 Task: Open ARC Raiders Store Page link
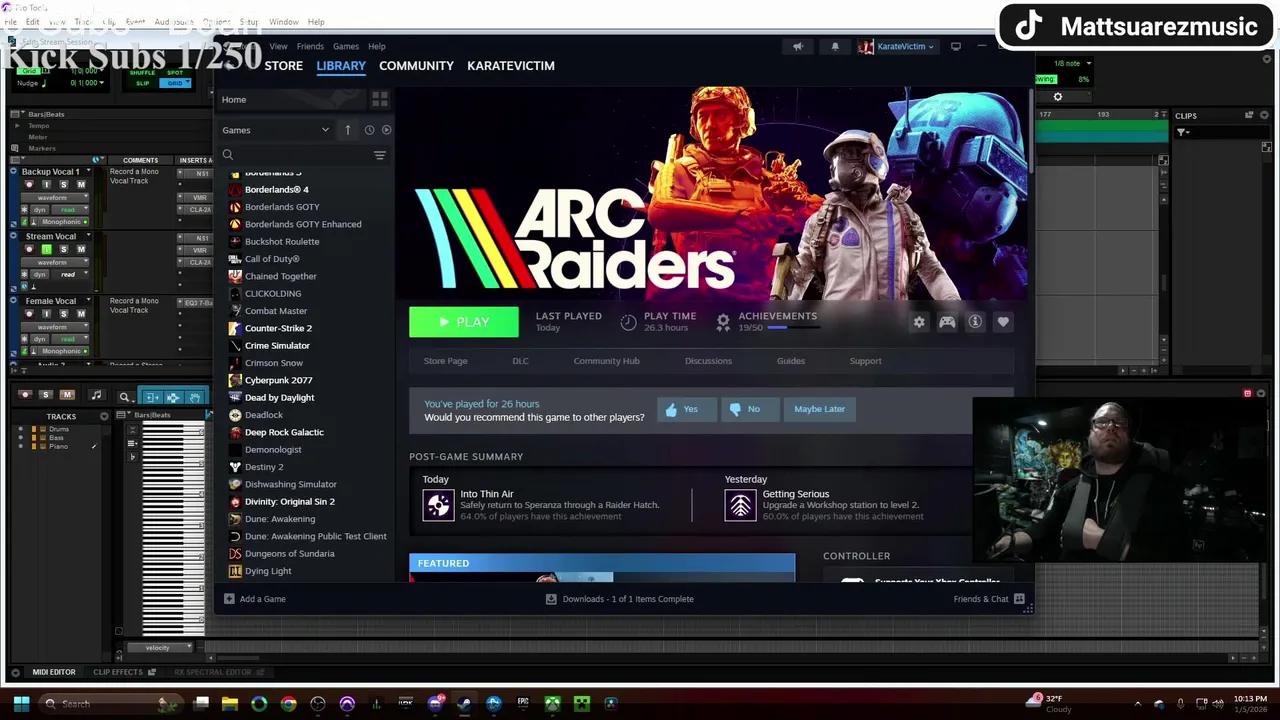445,361
